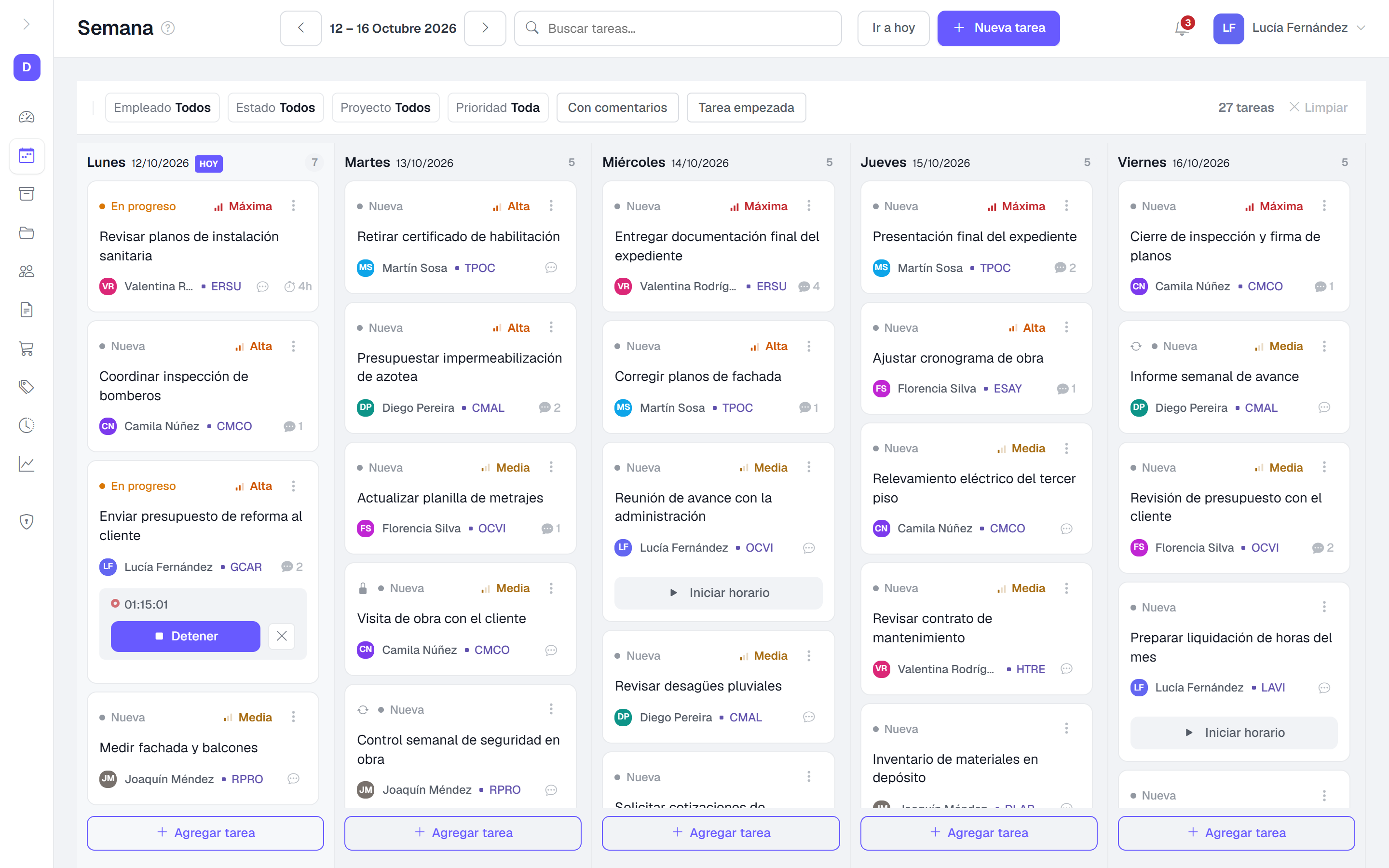Open the reports chart sidebar icon
Screen dimensions: 1389x868
27,464
